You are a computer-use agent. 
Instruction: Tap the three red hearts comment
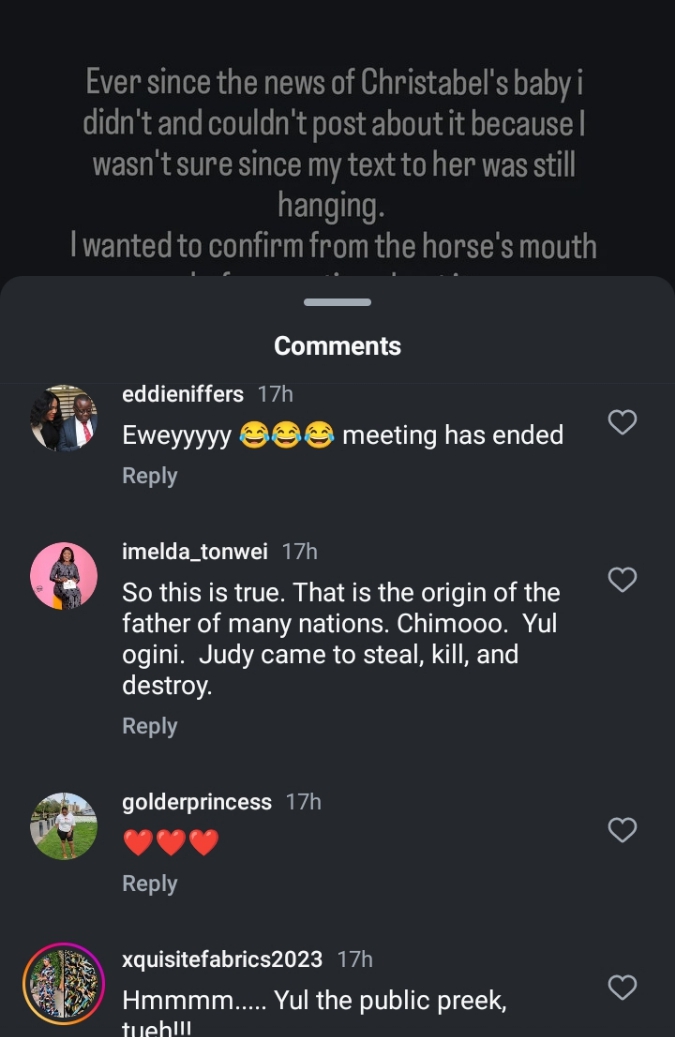click(170, 843)
